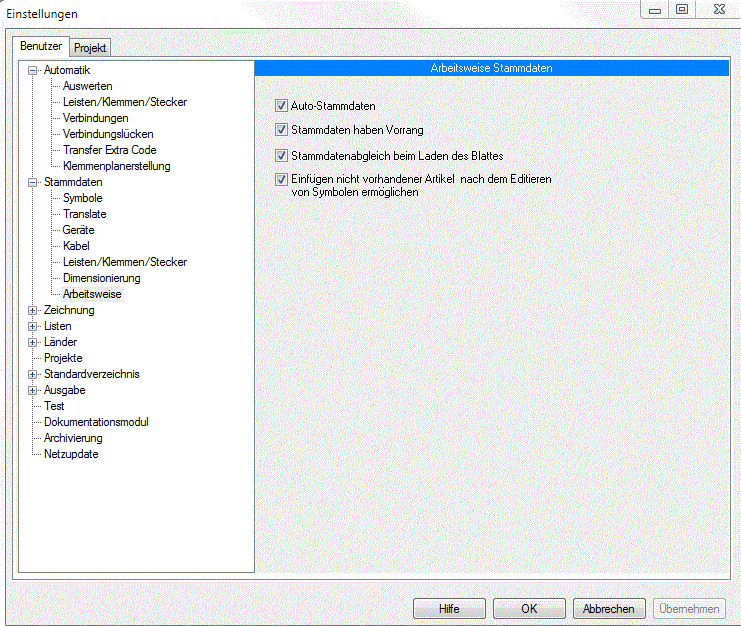Screen dimensions: 741x626
Task: Select Auswerten under Automatik
Action: (x=87, y=86)
